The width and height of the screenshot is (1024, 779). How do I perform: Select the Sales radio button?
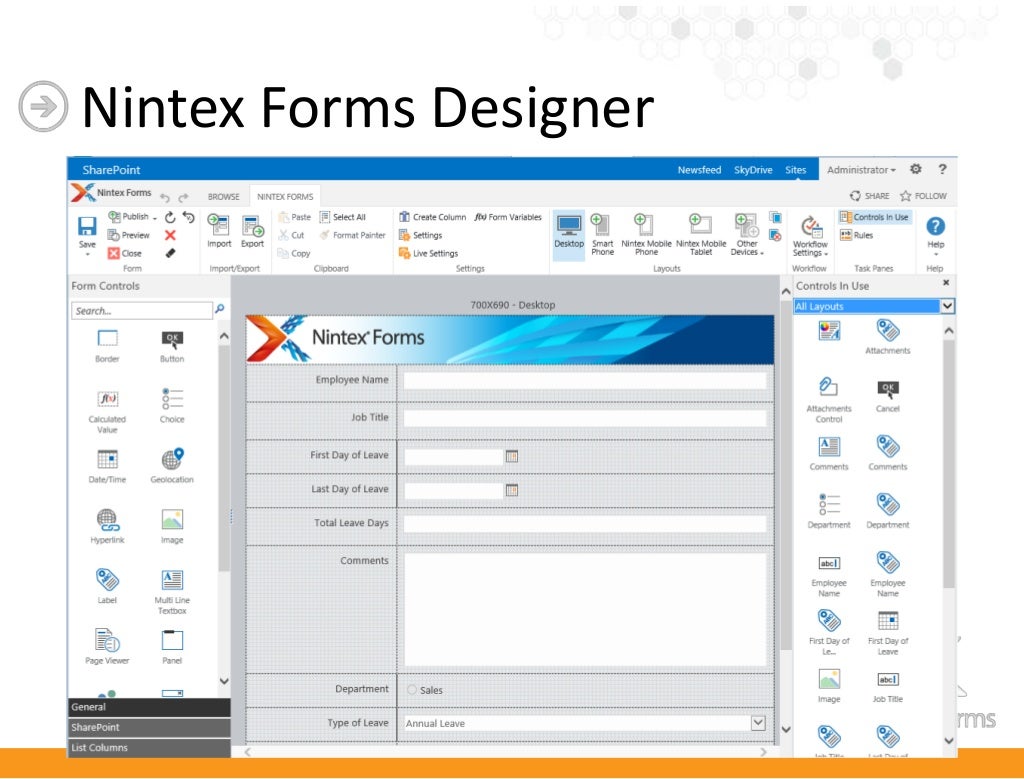click(x=411, y=690)
